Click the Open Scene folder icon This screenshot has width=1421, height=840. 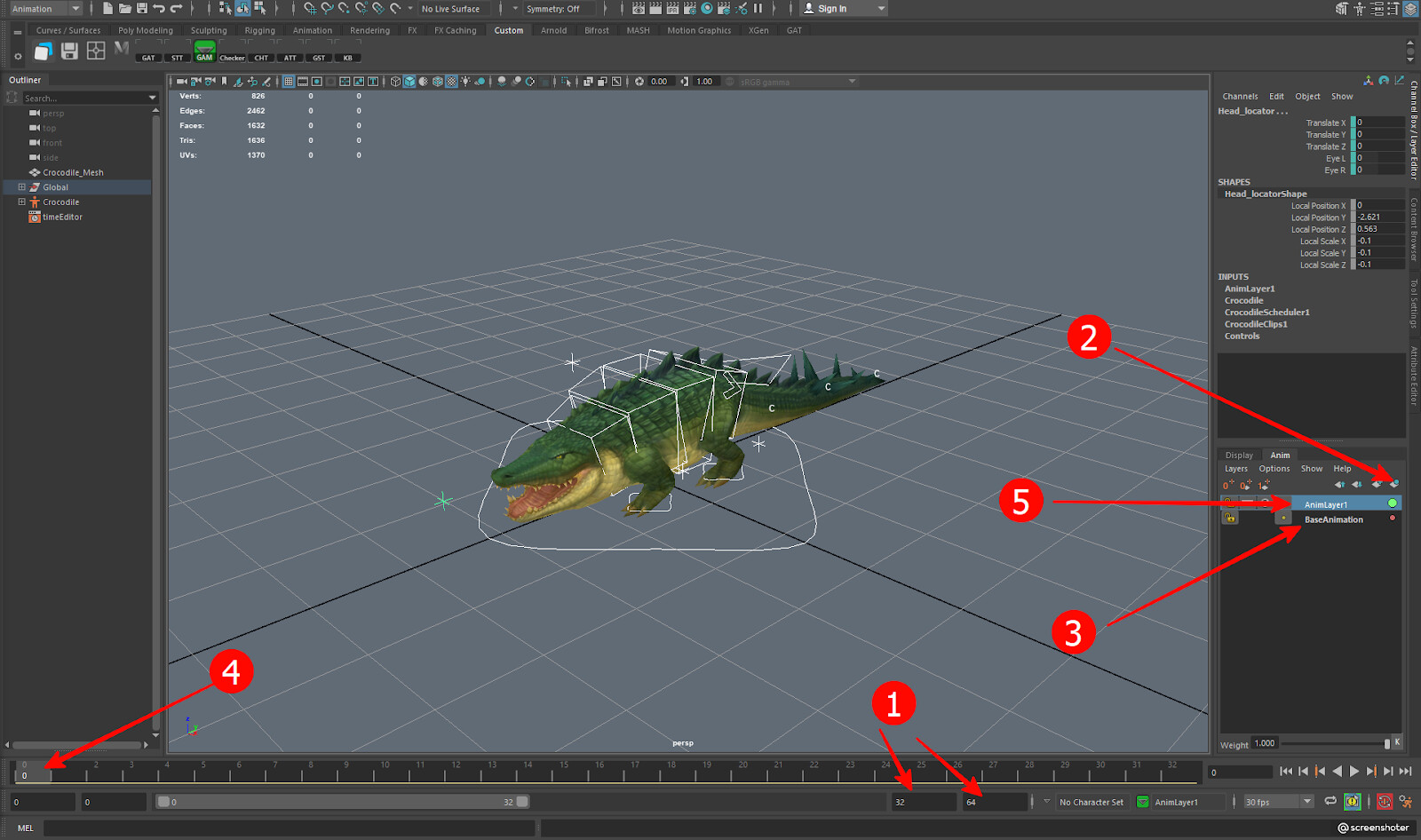point(124,8)
